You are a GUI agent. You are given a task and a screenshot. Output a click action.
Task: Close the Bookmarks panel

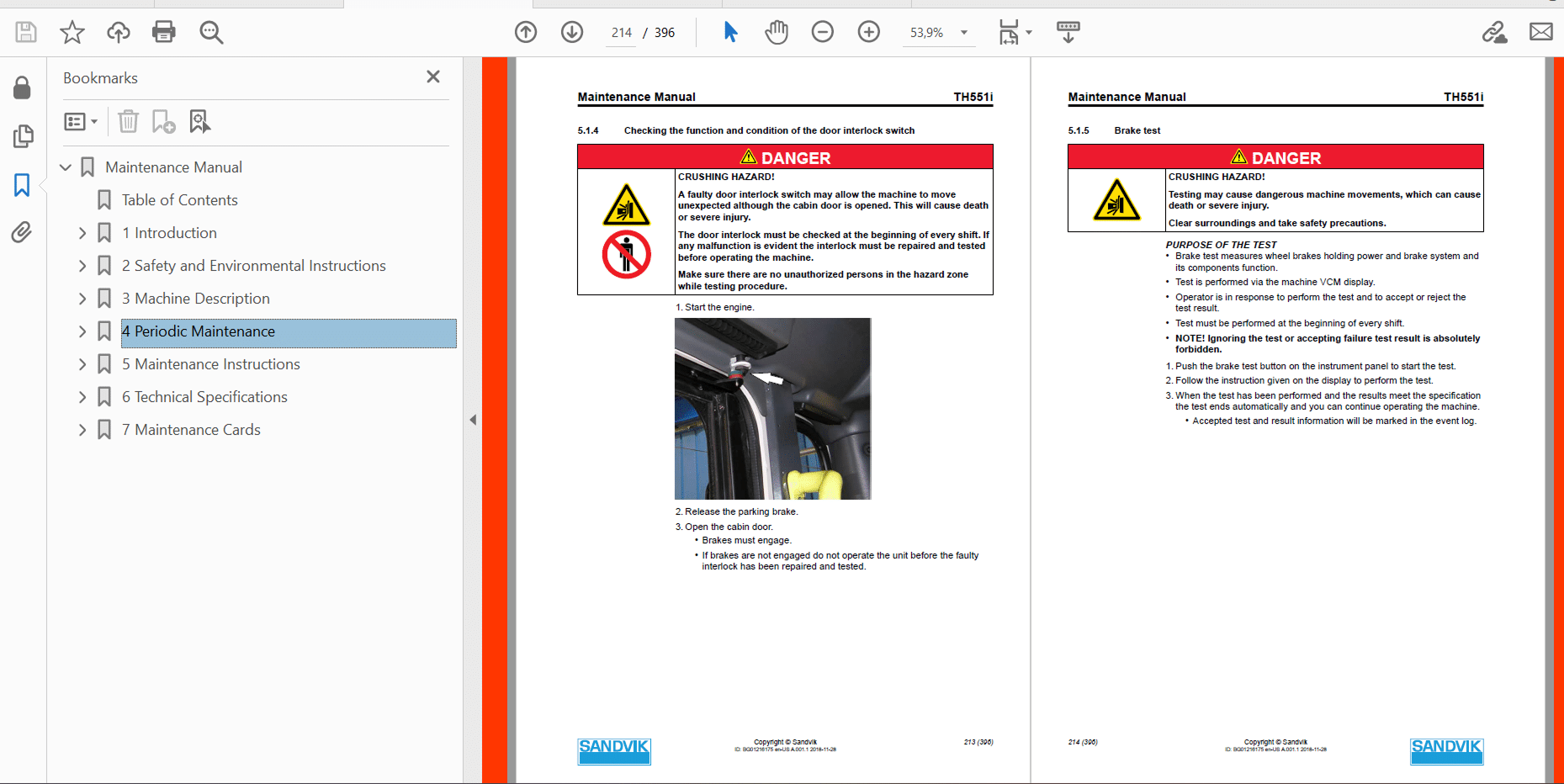[x=433, y=77]
